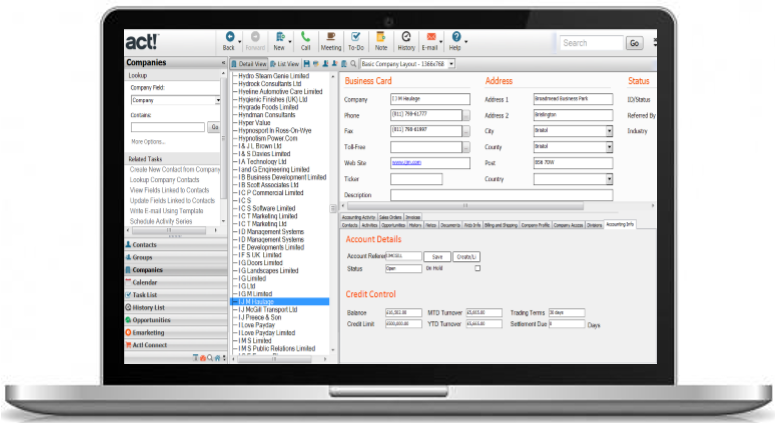Collapse the Companies side panel with arrow
778x428 pixels.
coord(223,63)
